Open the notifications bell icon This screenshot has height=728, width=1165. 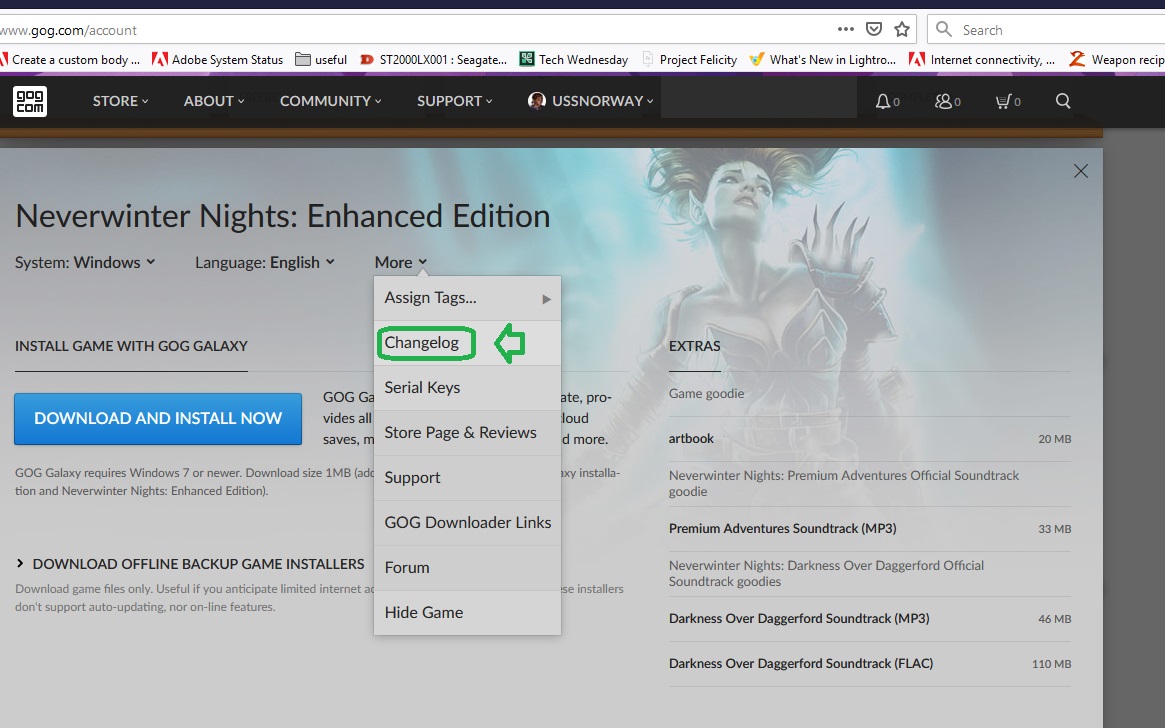click(883, 101)
